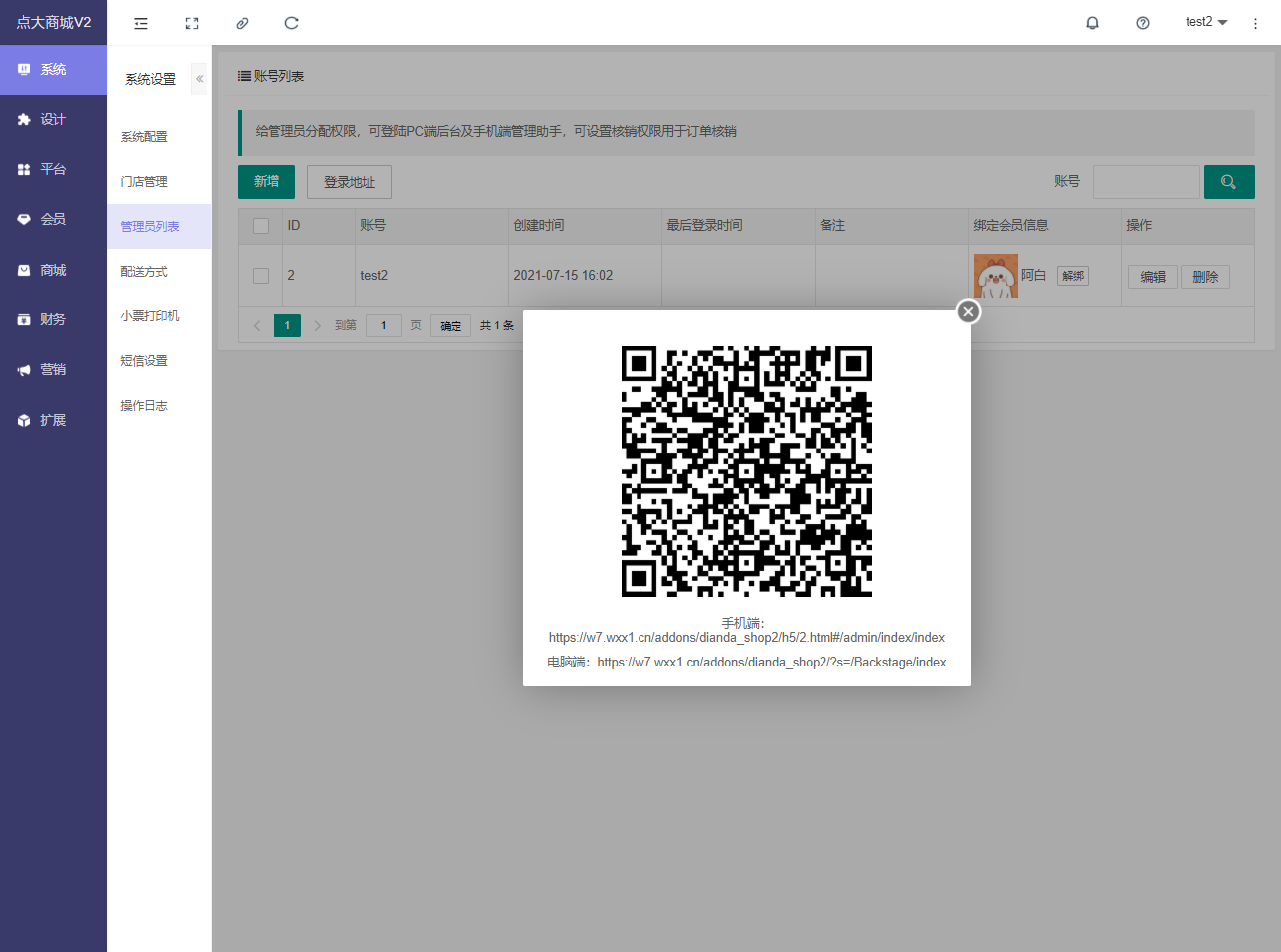Screen dimensions: 1281x952
Task: Open the vertical three-dots more menu
Action: point(1255,23)
